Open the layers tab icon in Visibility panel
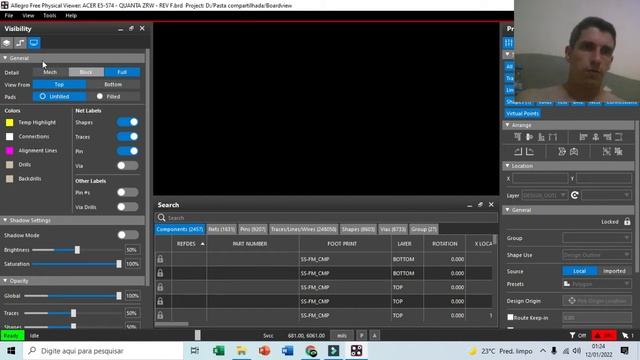The height and width of the screenshot is (360, 640). [x=7, y=43]
